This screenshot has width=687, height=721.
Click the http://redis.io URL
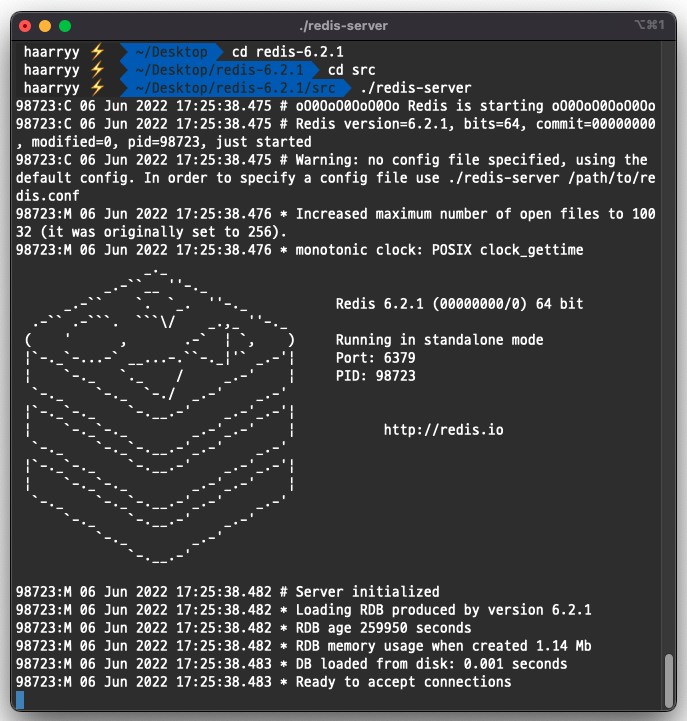point(443,430)
